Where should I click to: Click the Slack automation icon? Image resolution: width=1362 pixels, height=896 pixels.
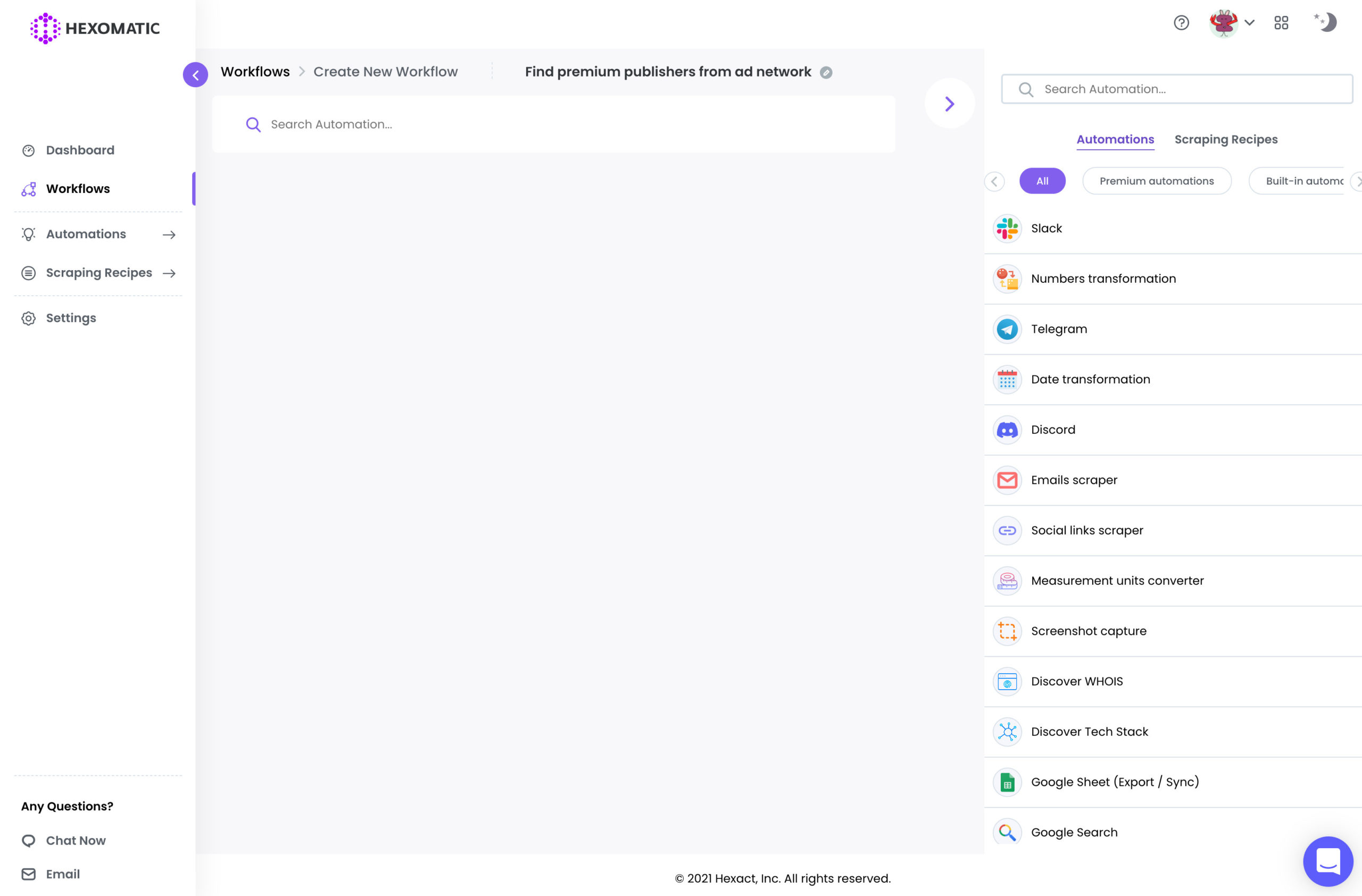(1007, 229)
